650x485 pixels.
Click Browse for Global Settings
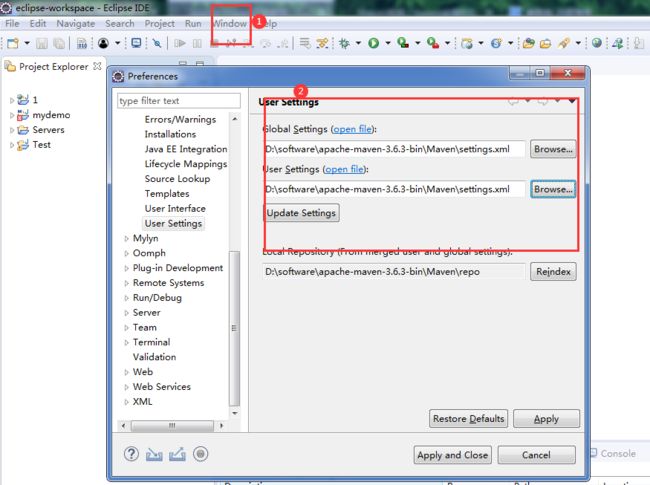553,149
